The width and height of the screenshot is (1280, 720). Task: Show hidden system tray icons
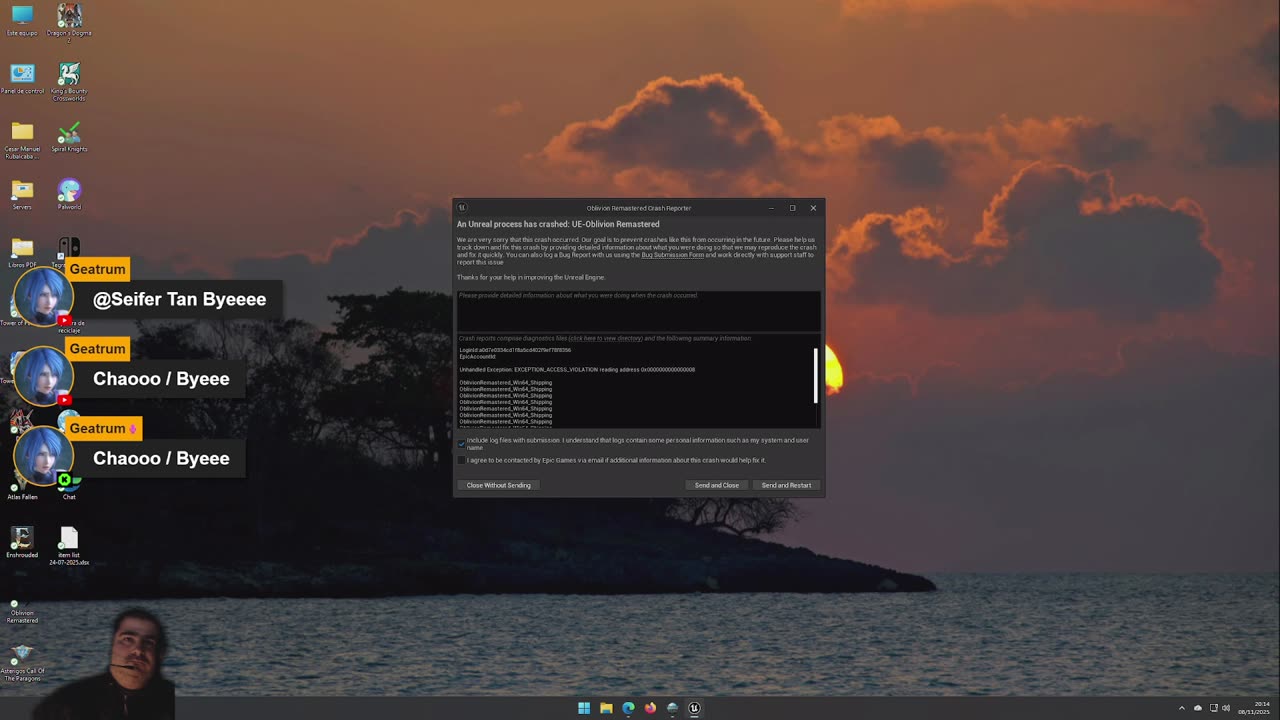tap(1182, 708)
